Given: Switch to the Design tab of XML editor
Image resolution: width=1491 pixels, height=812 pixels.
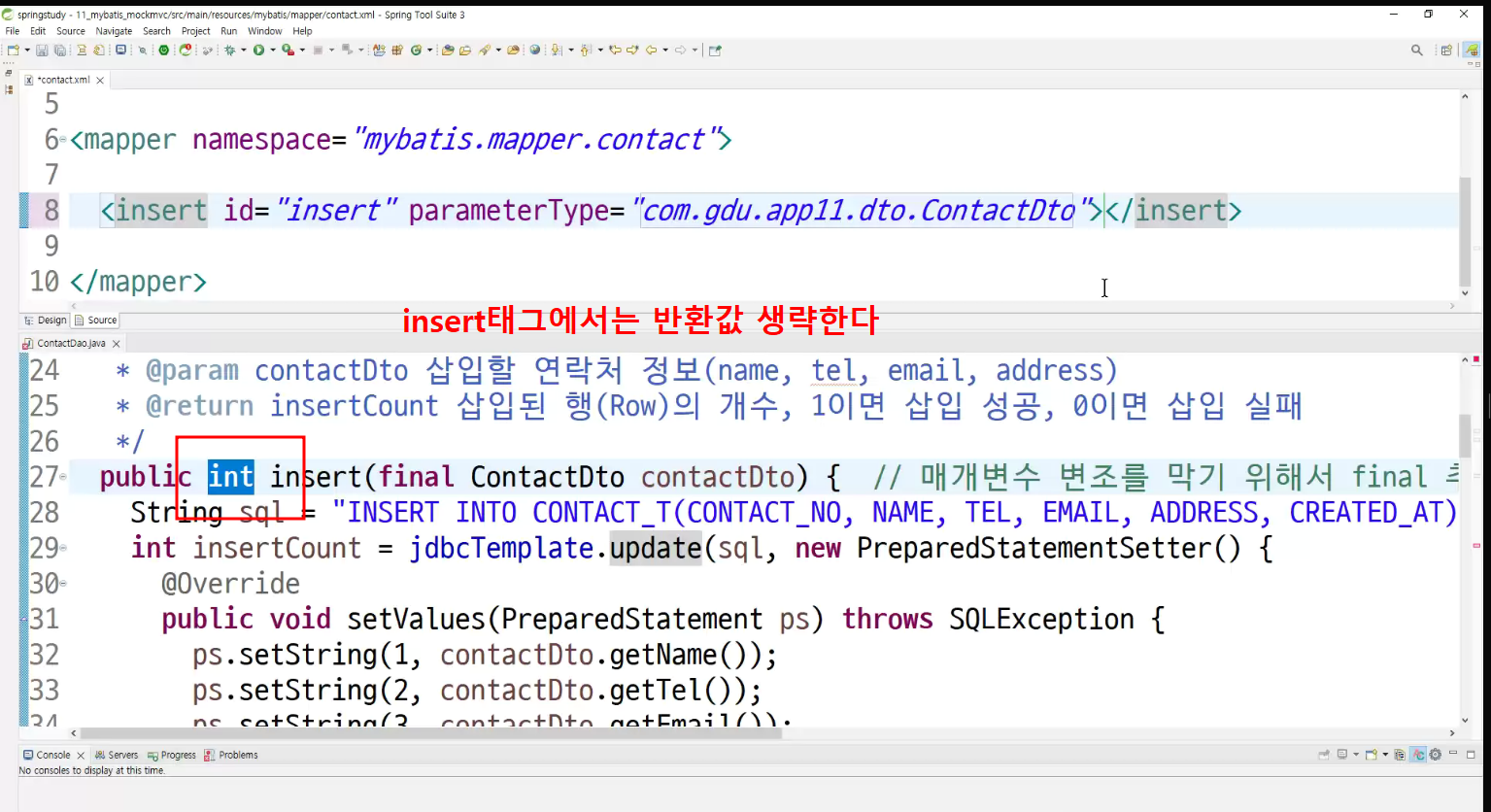Looking at the screenshot, I should point(46,321).
